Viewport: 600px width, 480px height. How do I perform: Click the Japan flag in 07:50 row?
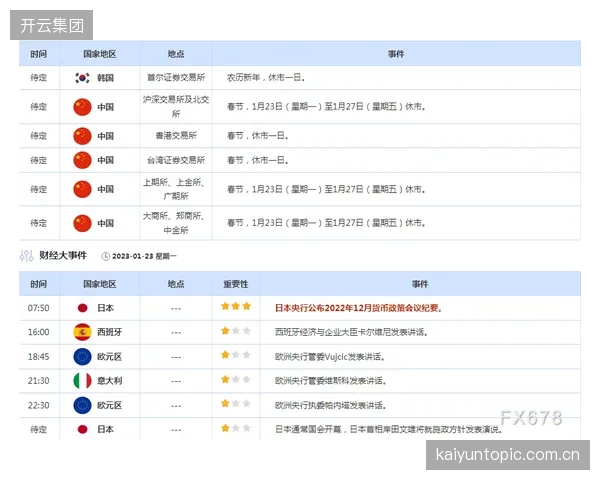82,308
